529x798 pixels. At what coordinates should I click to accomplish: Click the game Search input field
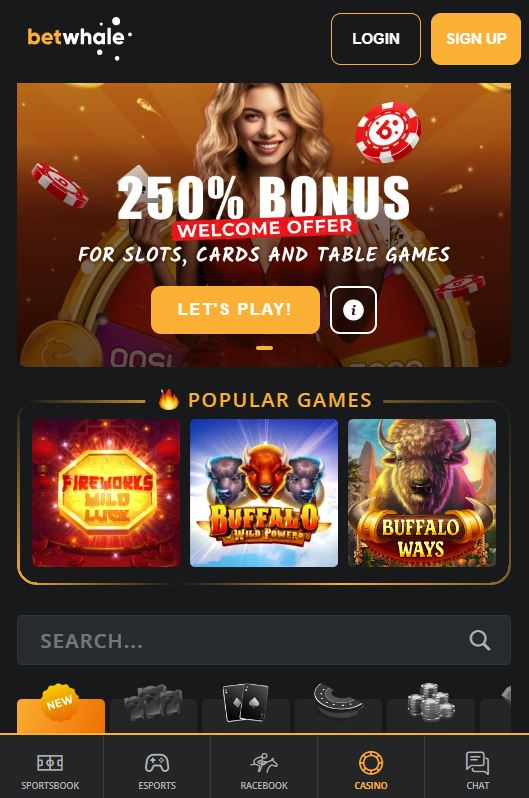tap(264, 640)
